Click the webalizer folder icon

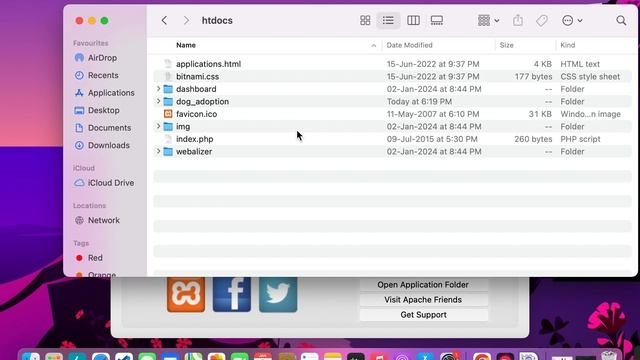click(168, 152)
